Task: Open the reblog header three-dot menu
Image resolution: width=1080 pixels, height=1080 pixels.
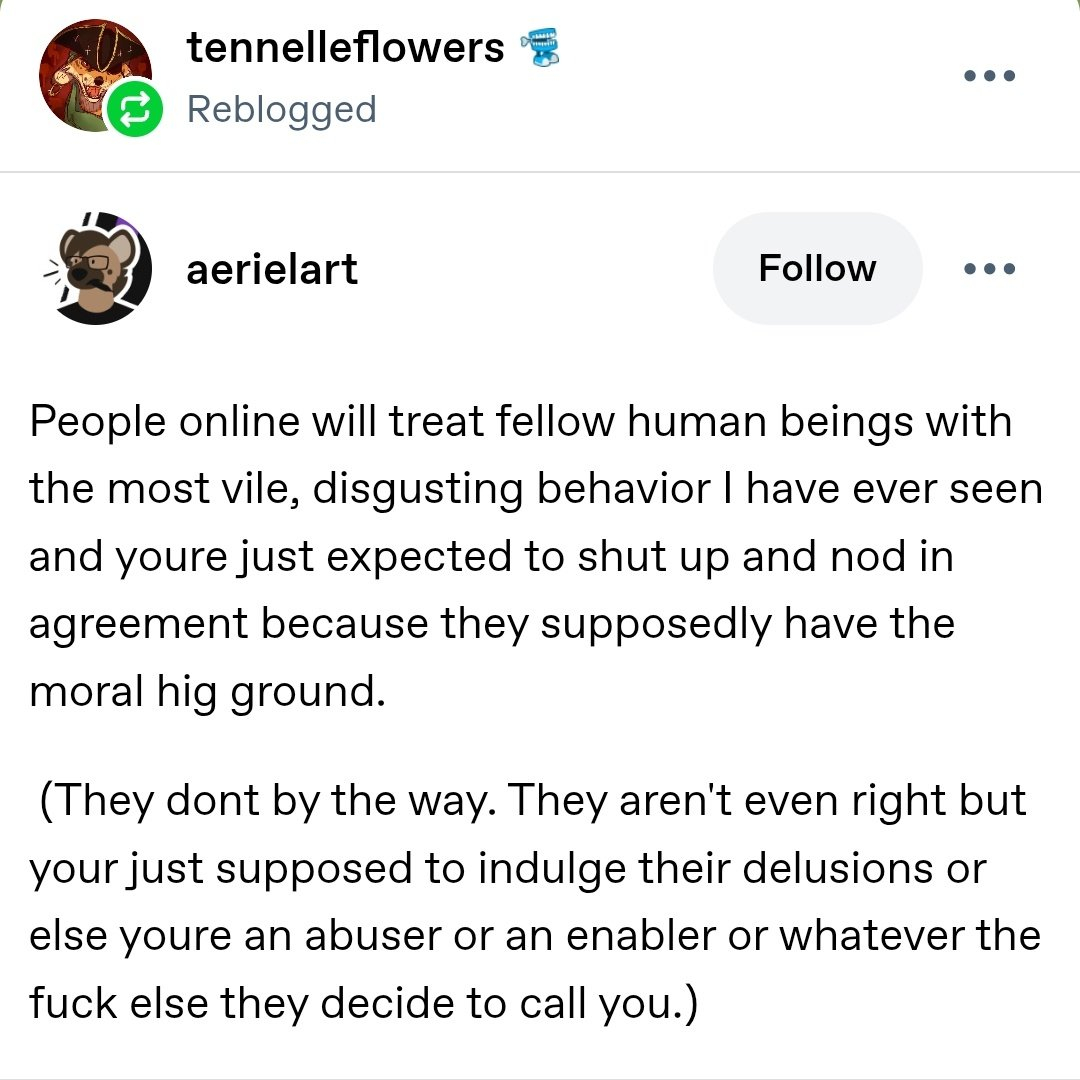Action: tap(989, 76)
